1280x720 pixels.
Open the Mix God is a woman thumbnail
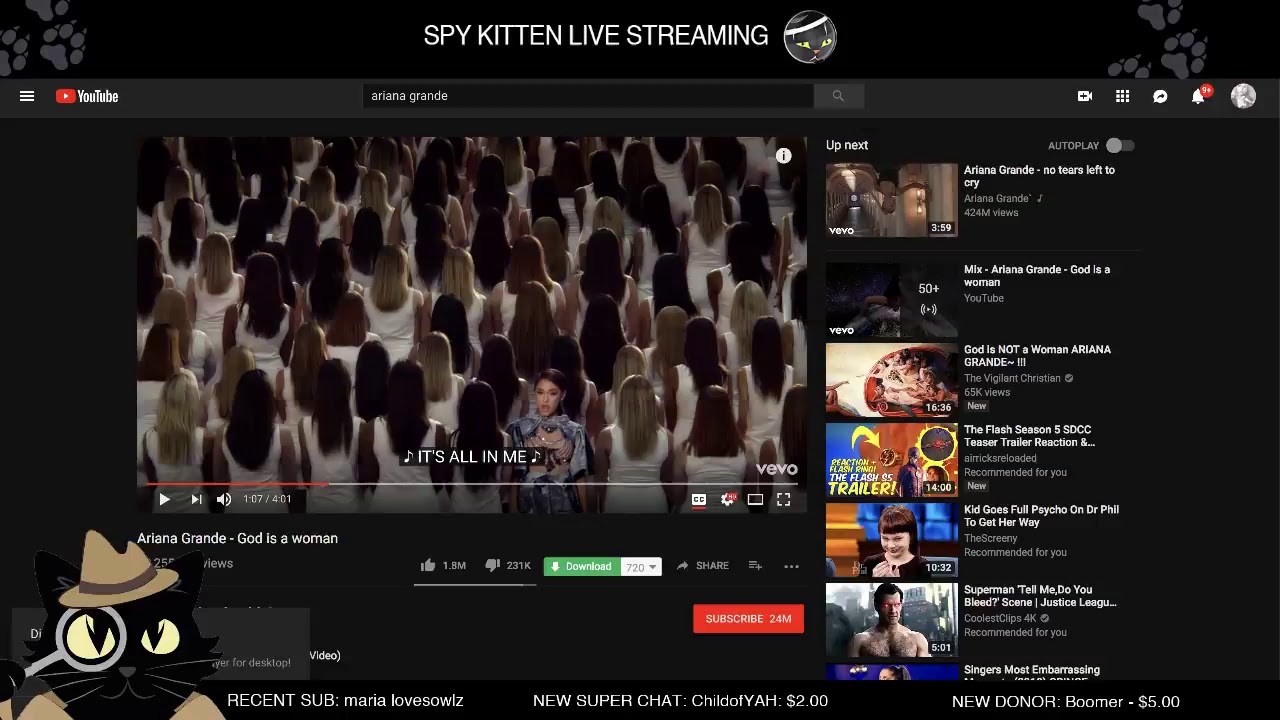(891, 300)
